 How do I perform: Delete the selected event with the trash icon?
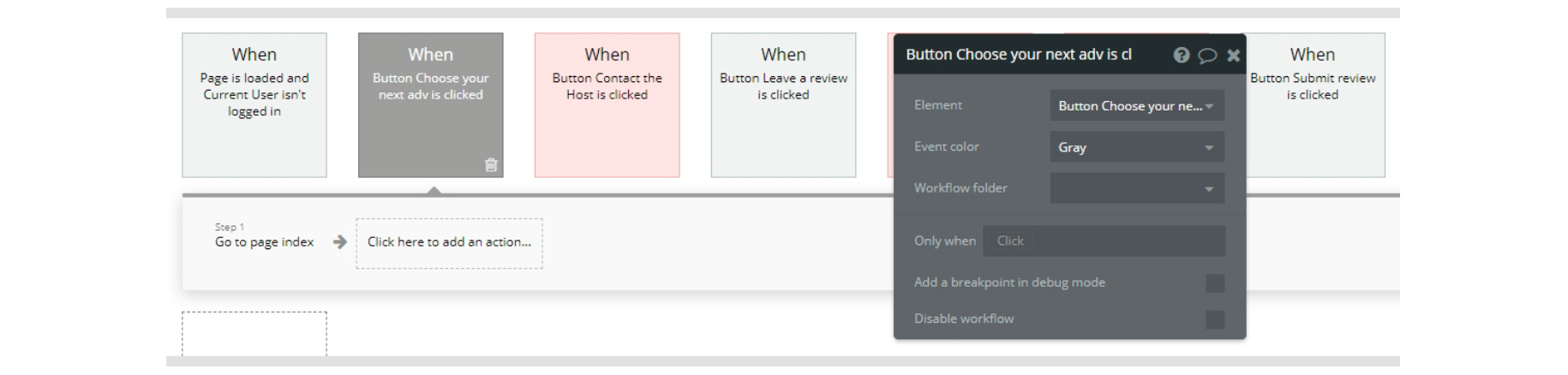(x=491, y=165)
